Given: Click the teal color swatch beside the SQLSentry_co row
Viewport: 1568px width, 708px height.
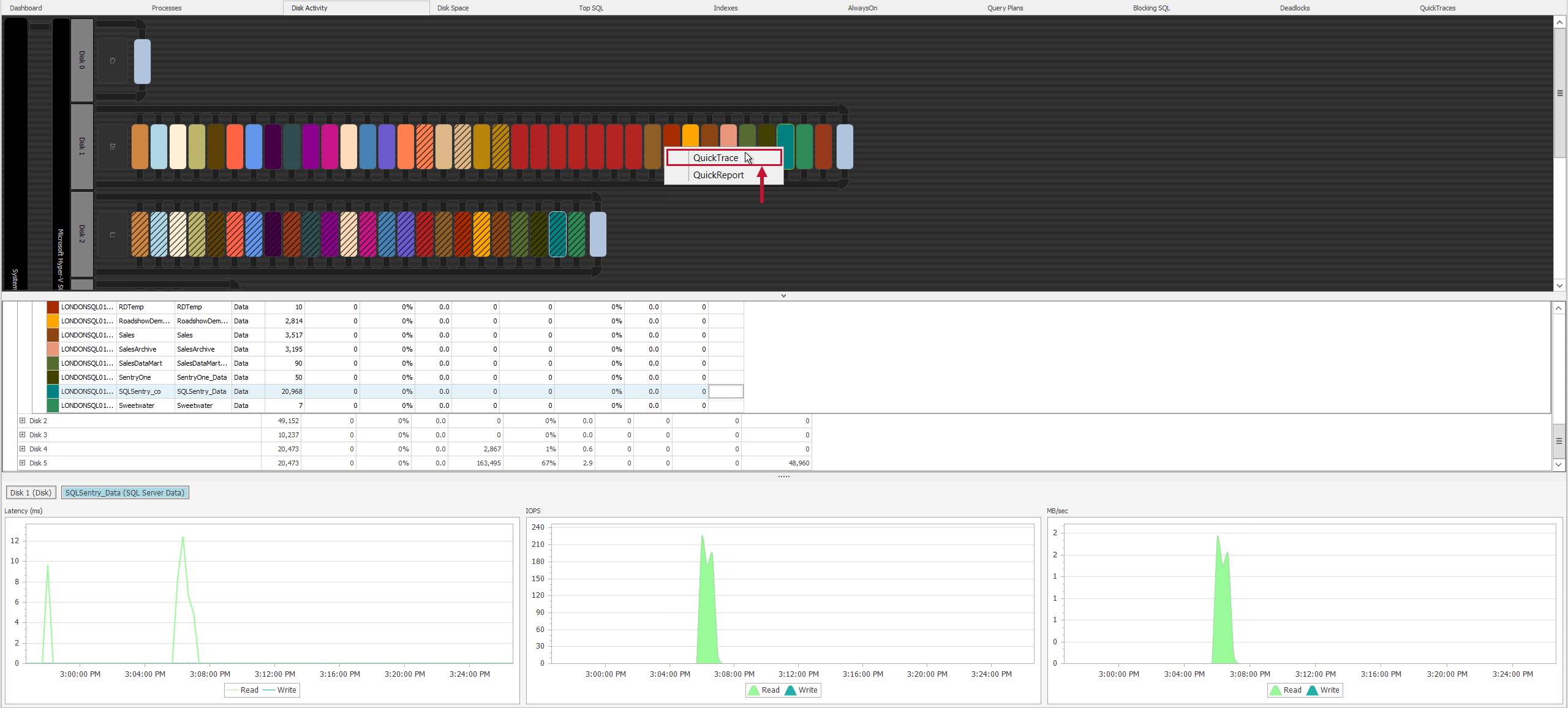Looking at the screenshot, I should coord(53,391).
